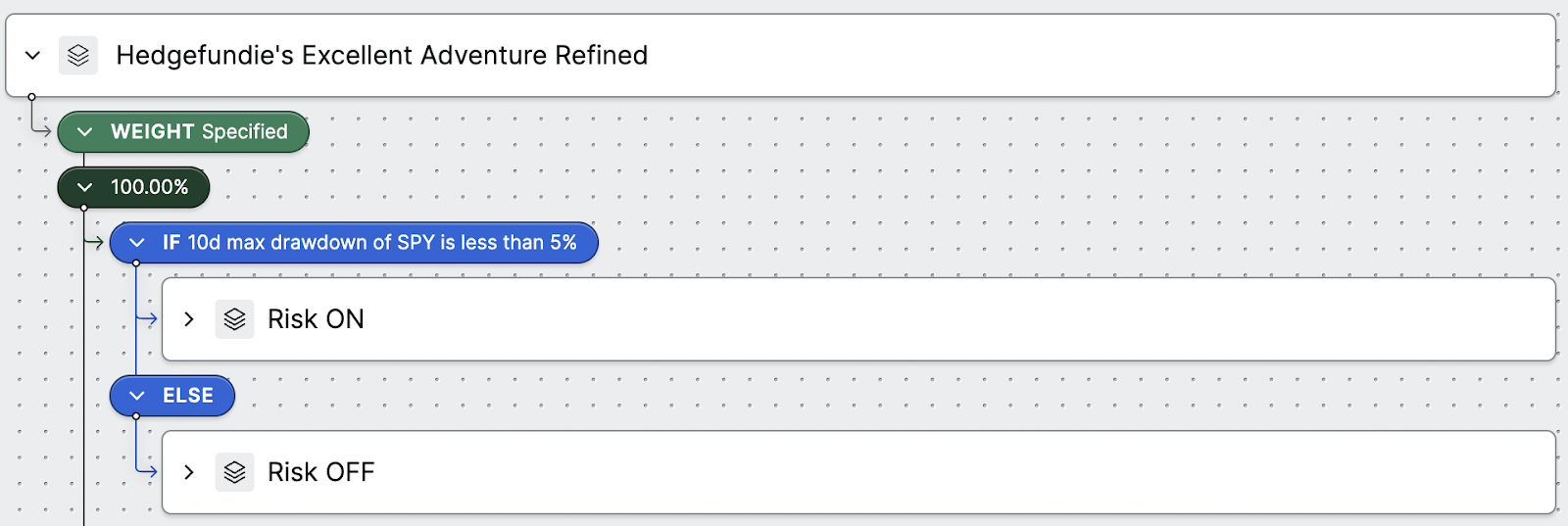Click the Hedgefundie's Excellent Adventure Refined title
The image size is (1568, 526).
(x=382, y=56)
